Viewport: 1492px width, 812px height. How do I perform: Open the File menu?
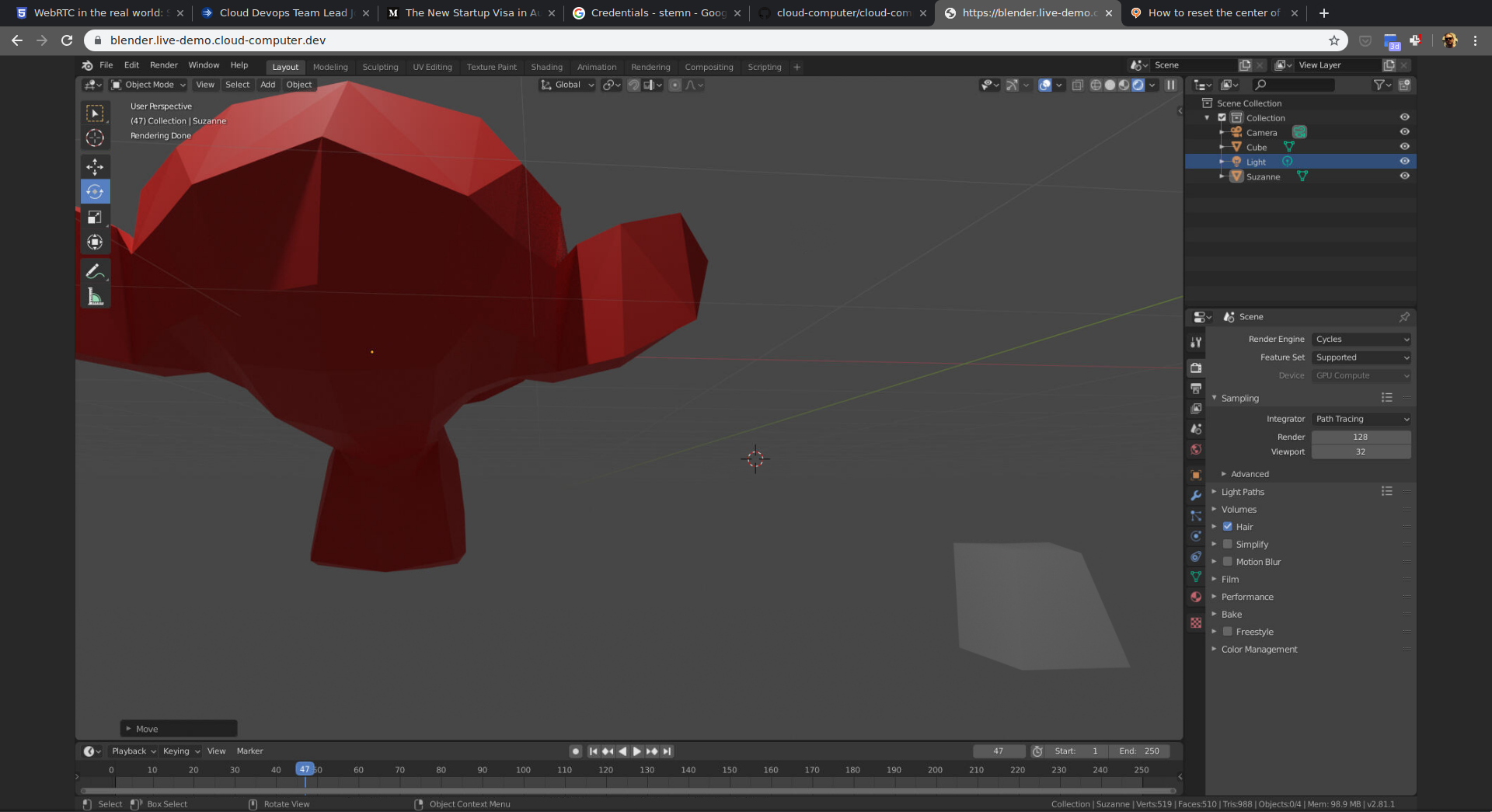[106, 65]
